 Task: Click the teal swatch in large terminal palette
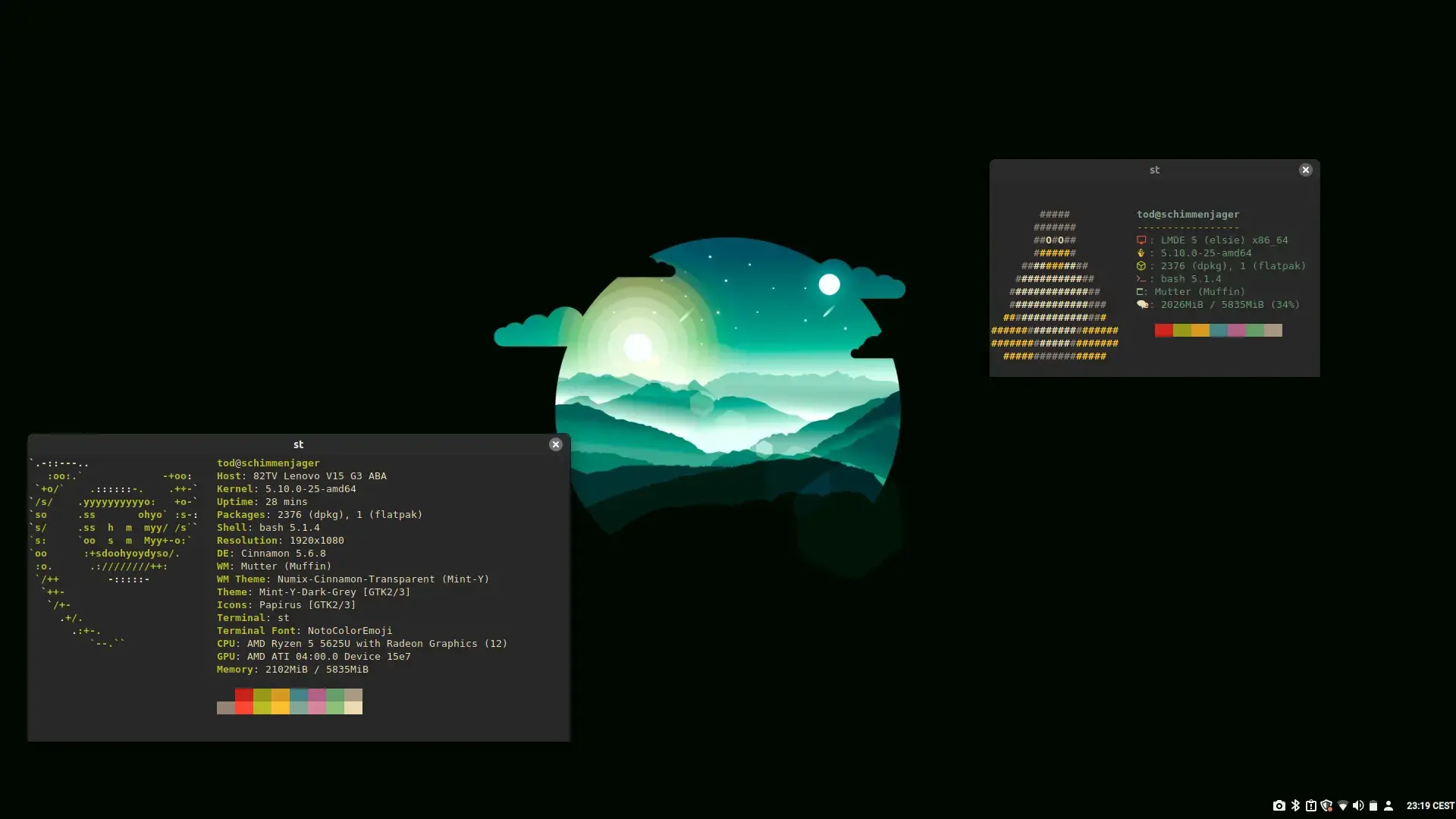tap(299, 695)
